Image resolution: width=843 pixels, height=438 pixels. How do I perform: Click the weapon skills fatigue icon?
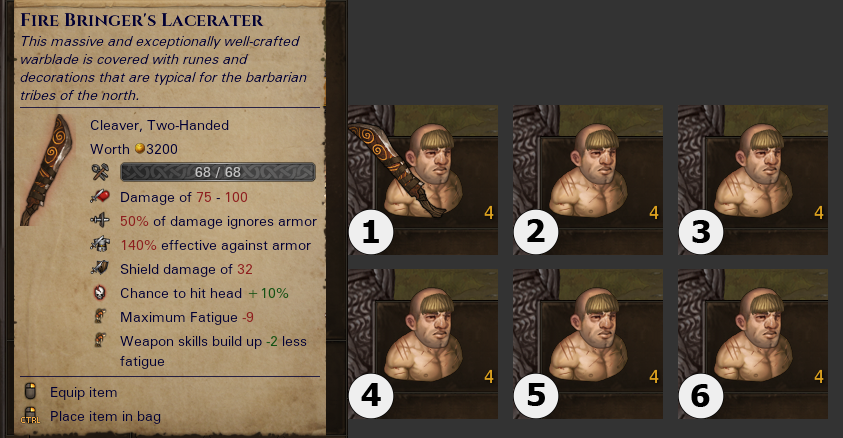(x=100, y=340)
